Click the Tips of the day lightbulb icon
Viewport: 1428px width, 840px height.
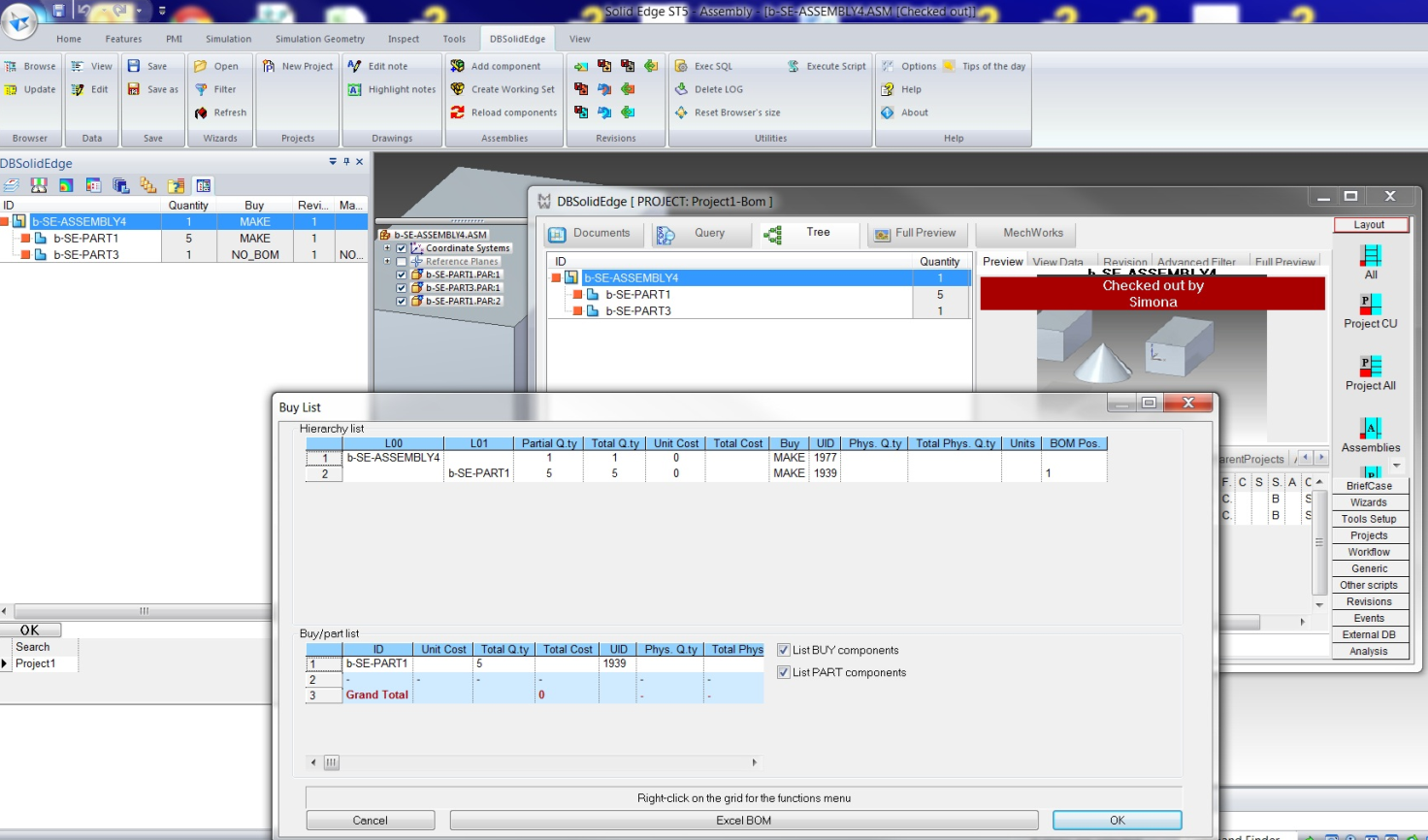point(949,66)
